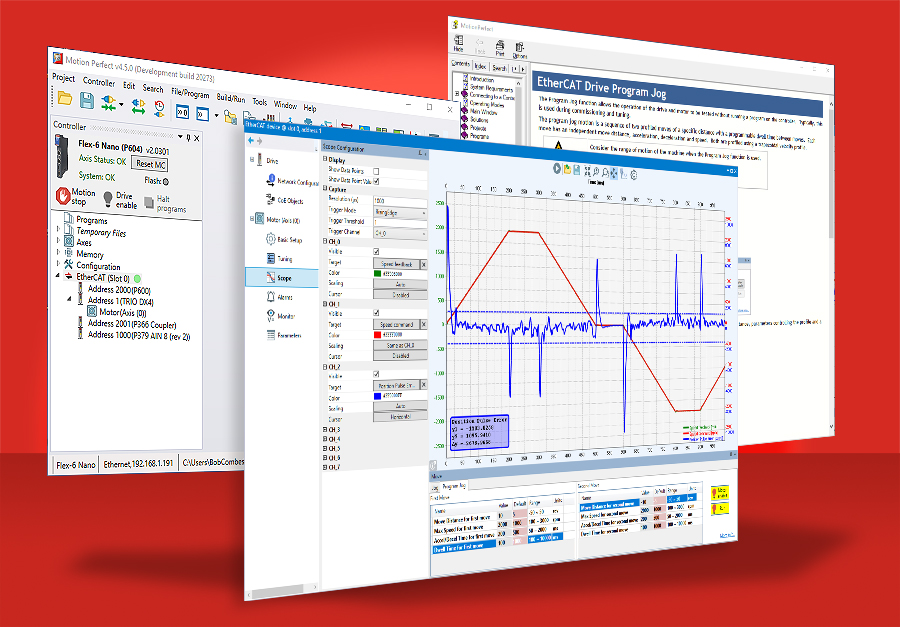
Task: Click the Motion stop red hand icon
Action: (x=63, y=196)
